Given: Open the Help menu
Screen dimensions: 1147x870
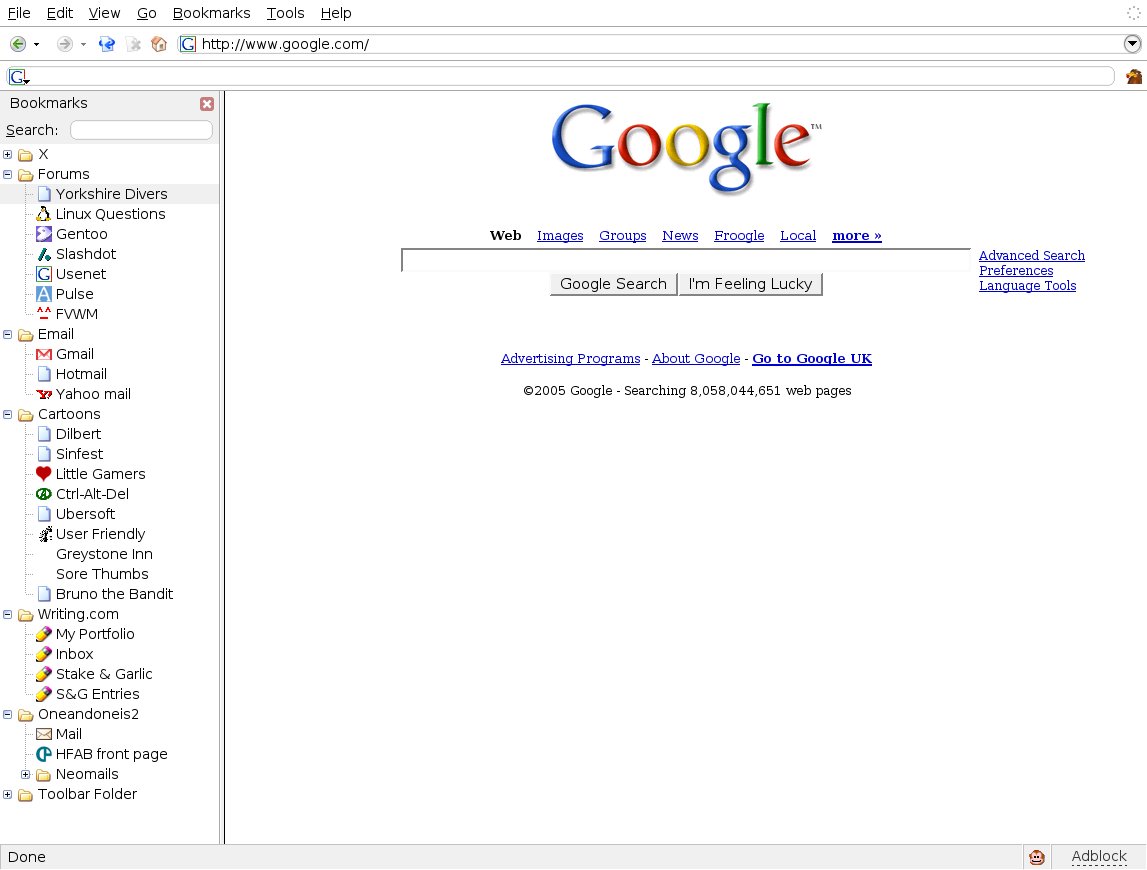Looking at the screenshot, I should tap(336, 13).
